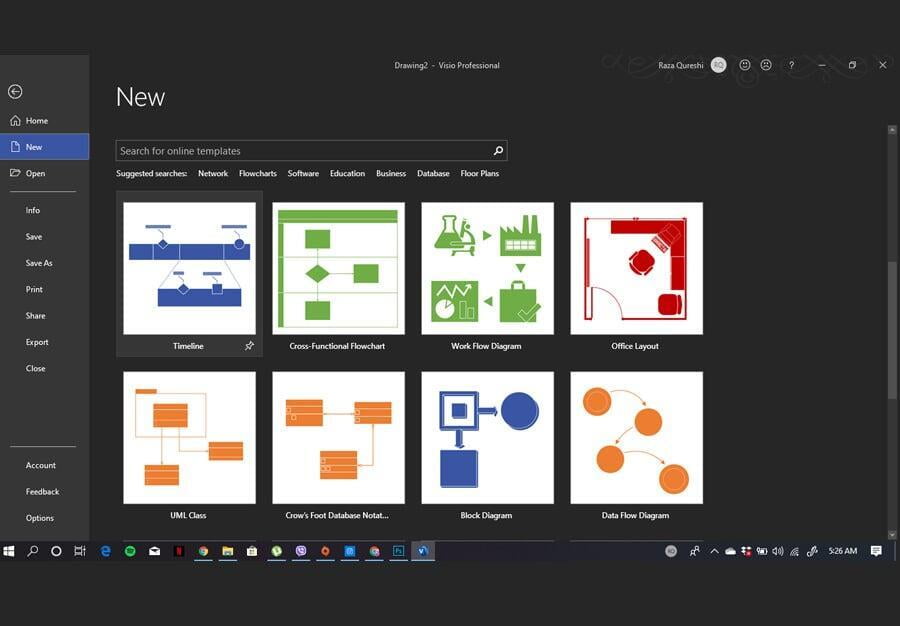
Task: Search the suggested term Business
Action: [391, 173]
